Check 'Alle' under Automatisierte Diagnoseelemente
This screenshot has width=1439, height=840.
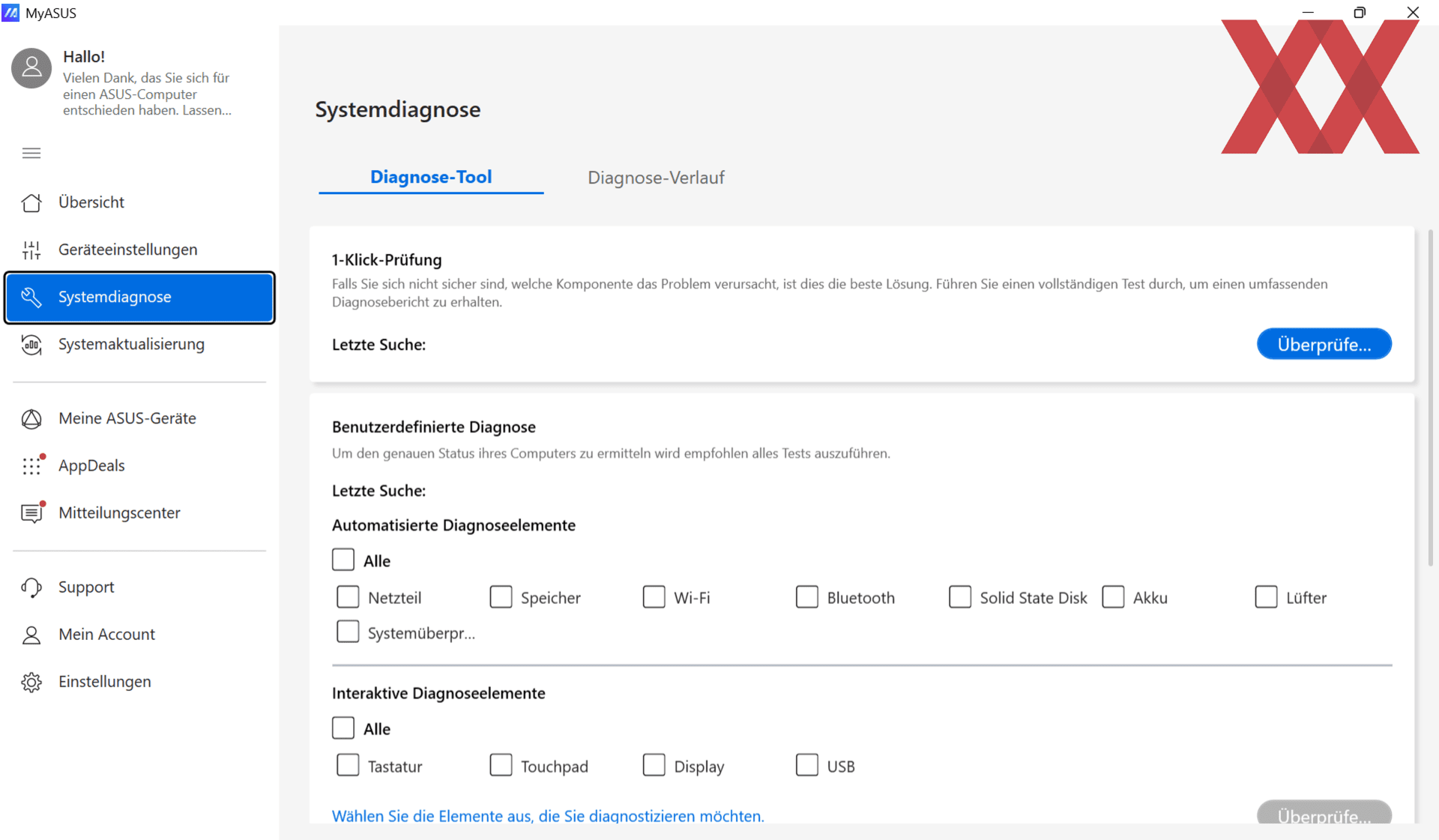[x=343, y=560]
